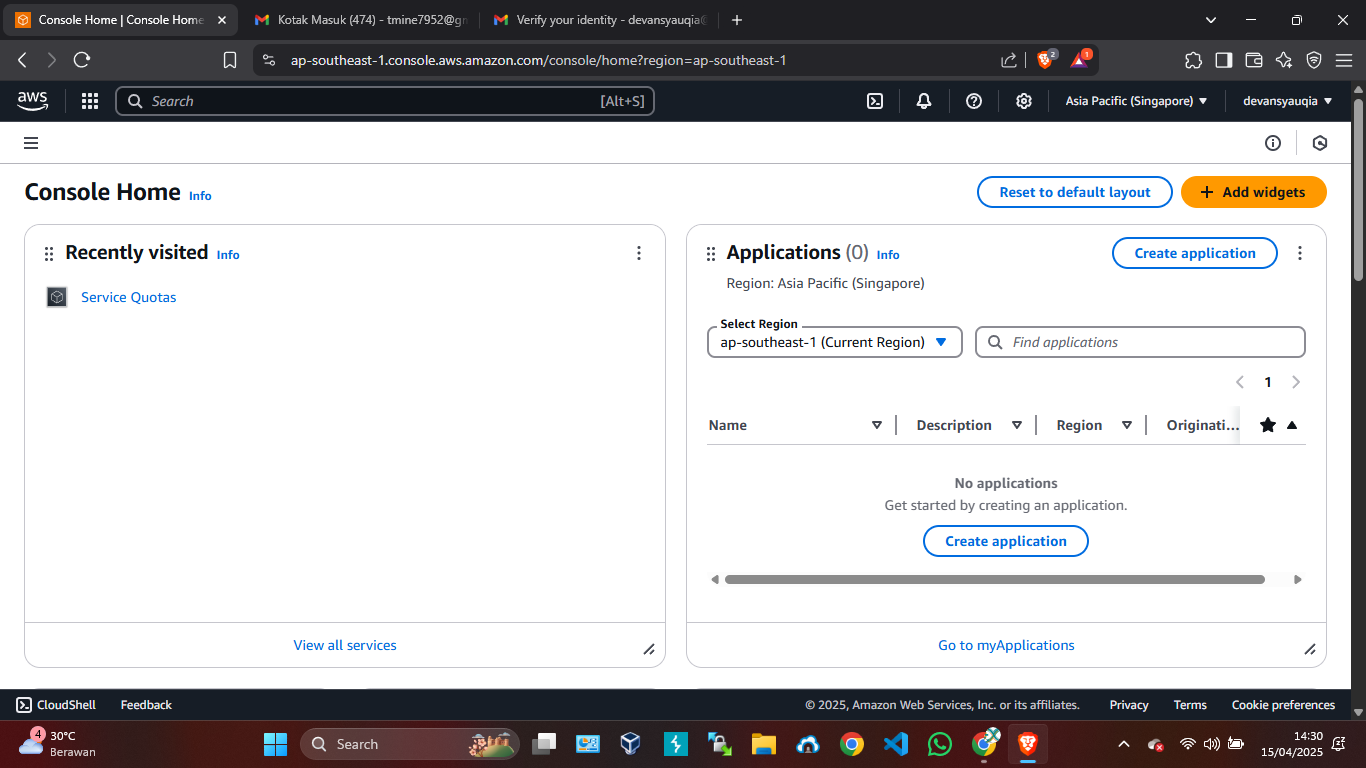Click the page vertical scrollbar
The image size is (1366, 768).
click(x=1358, y=190)
